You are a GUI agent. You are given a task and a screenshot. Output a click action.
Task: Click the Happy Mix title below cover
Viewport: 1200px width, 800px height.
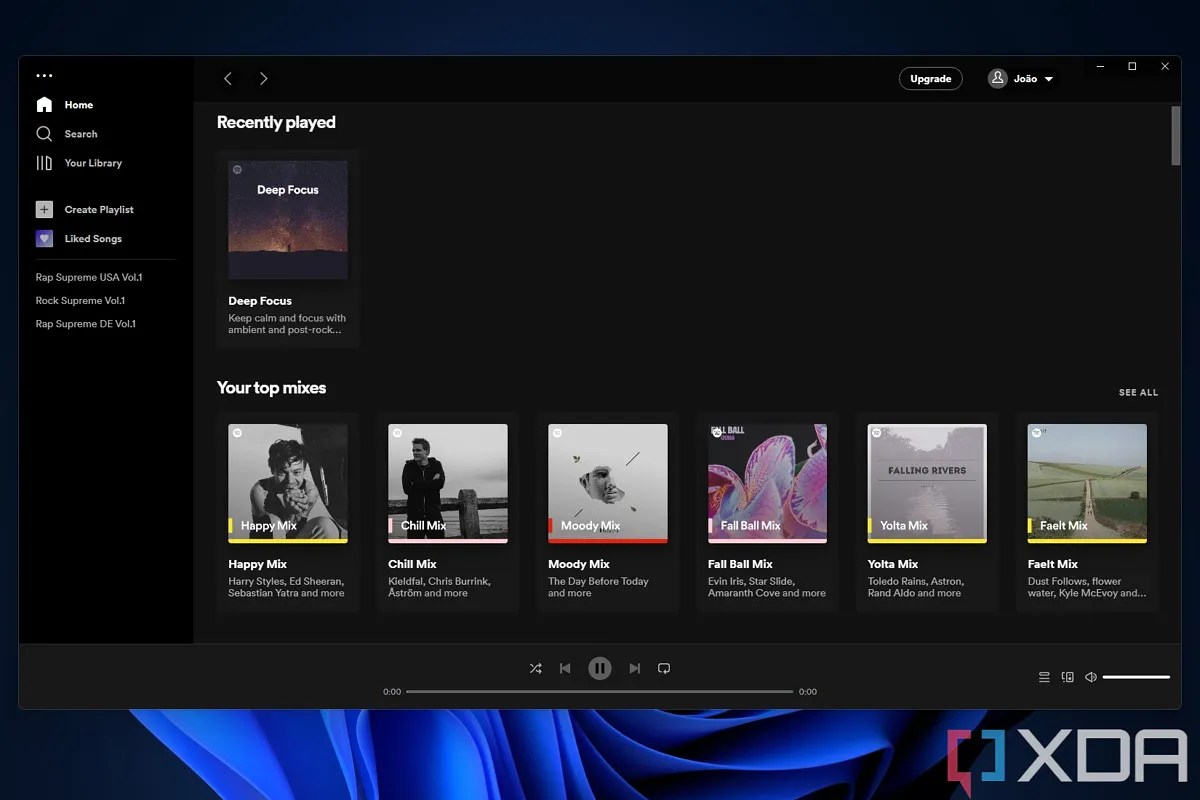(257, 564)
